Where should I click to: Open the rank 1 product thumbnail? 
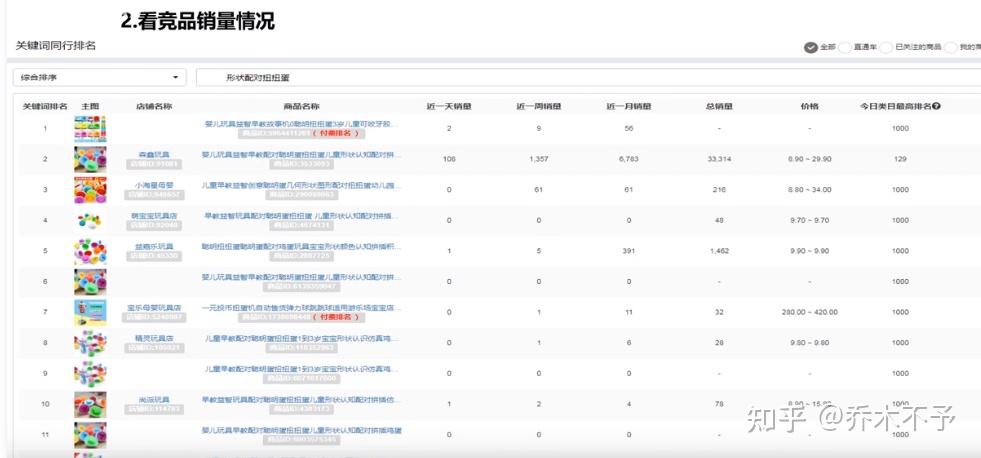(90, 129)
